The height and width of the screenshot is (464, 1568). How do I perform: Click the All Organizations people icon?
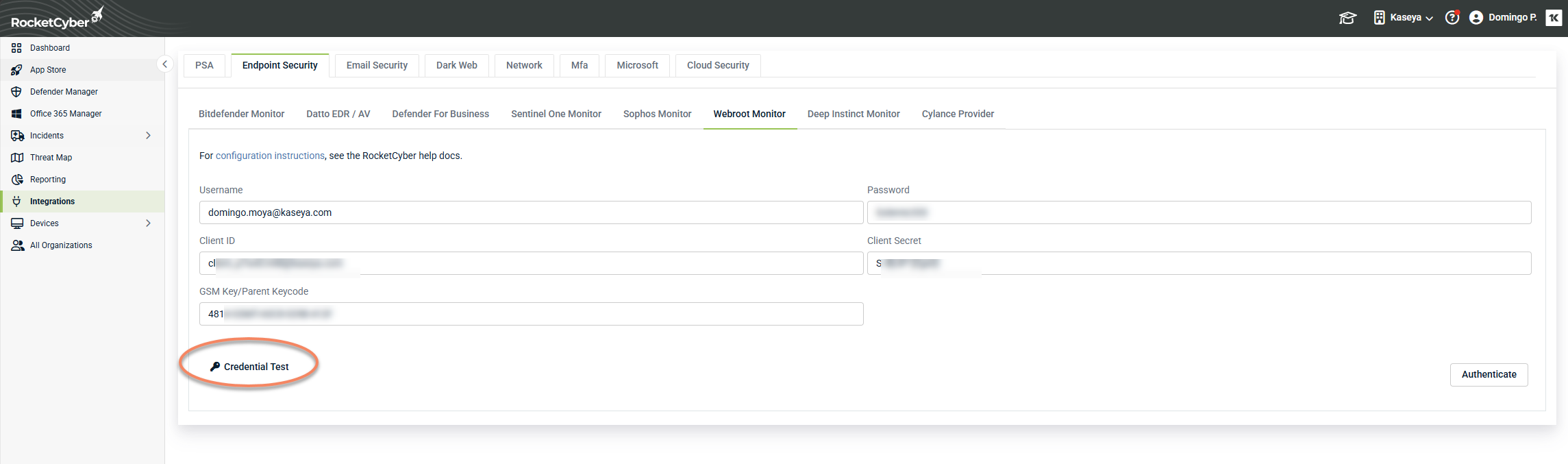18,245
